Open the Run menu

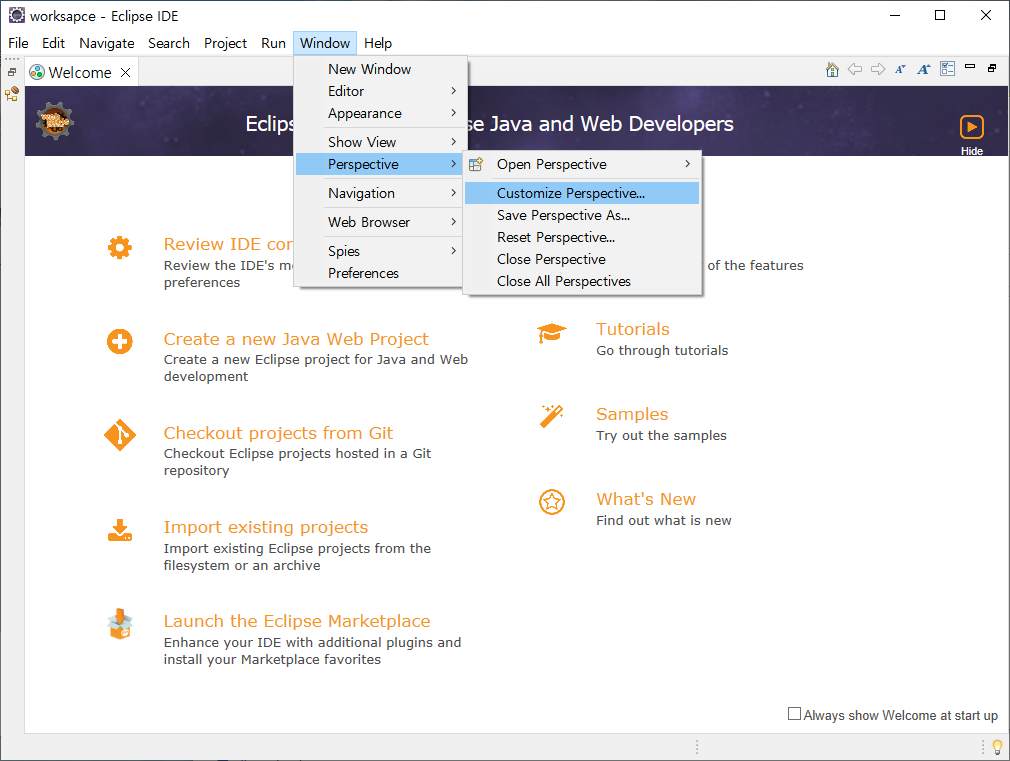[273, 43]
